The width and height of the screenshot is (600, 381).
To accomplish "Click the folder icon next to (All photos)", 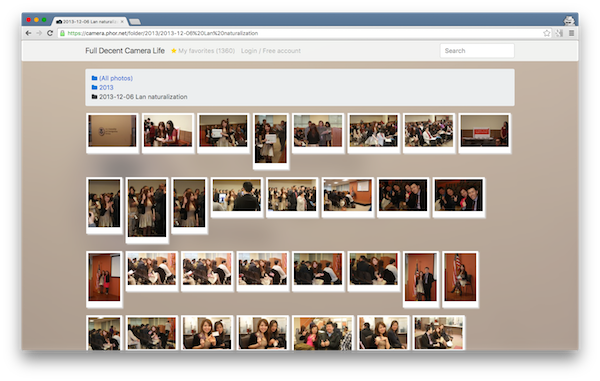I will tap(95, 78).
